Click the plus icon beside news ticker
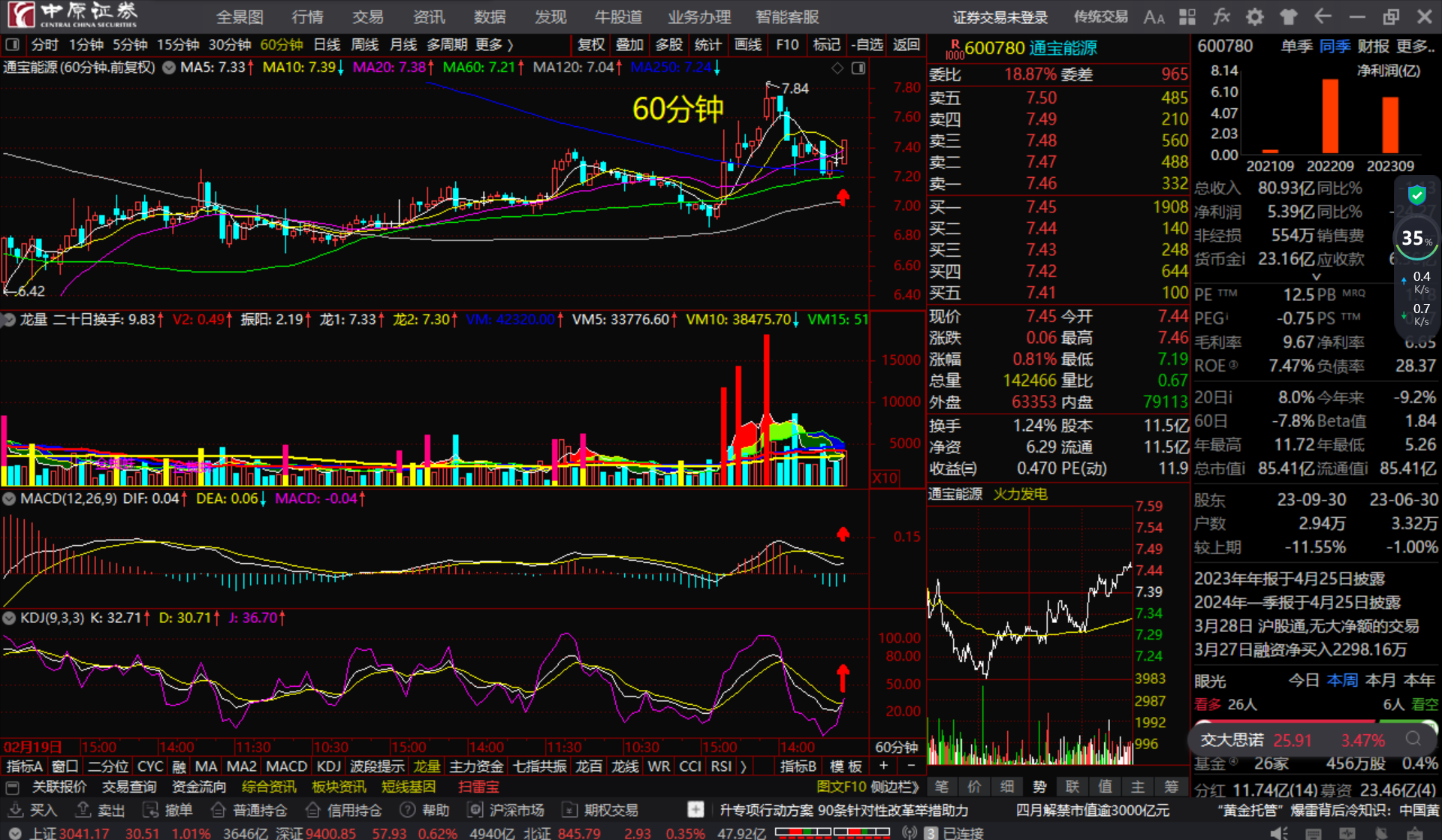1442x840 pixels. point(695,810)
